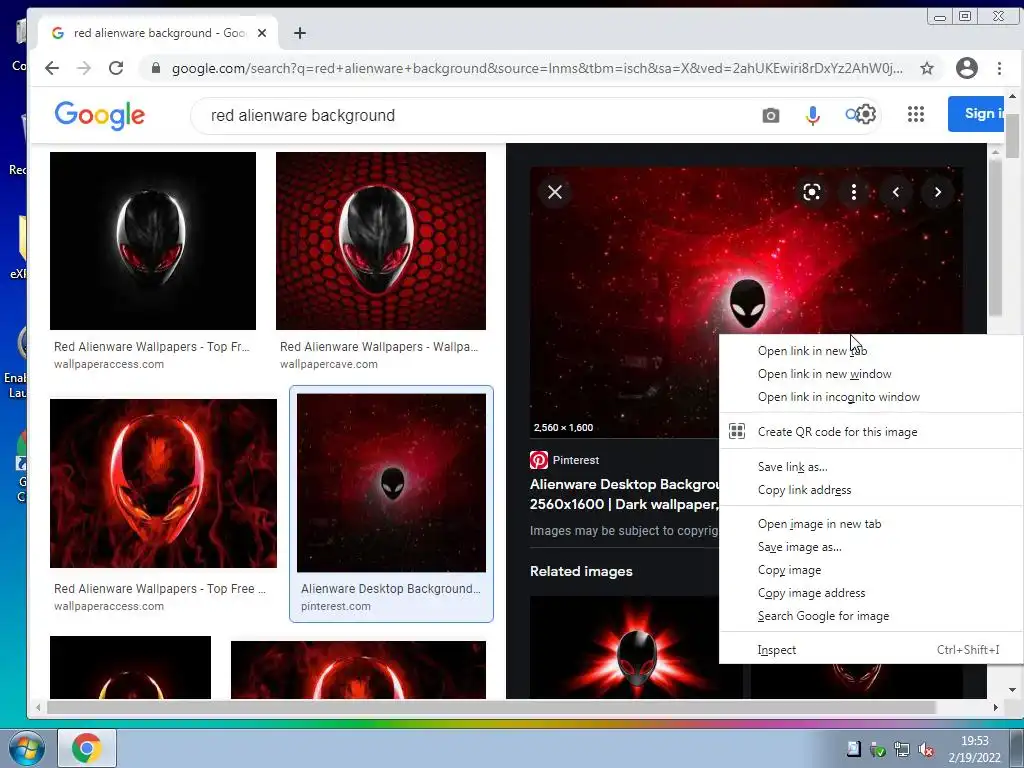
Task: Go to next image in preview
Action: point(938,192)
